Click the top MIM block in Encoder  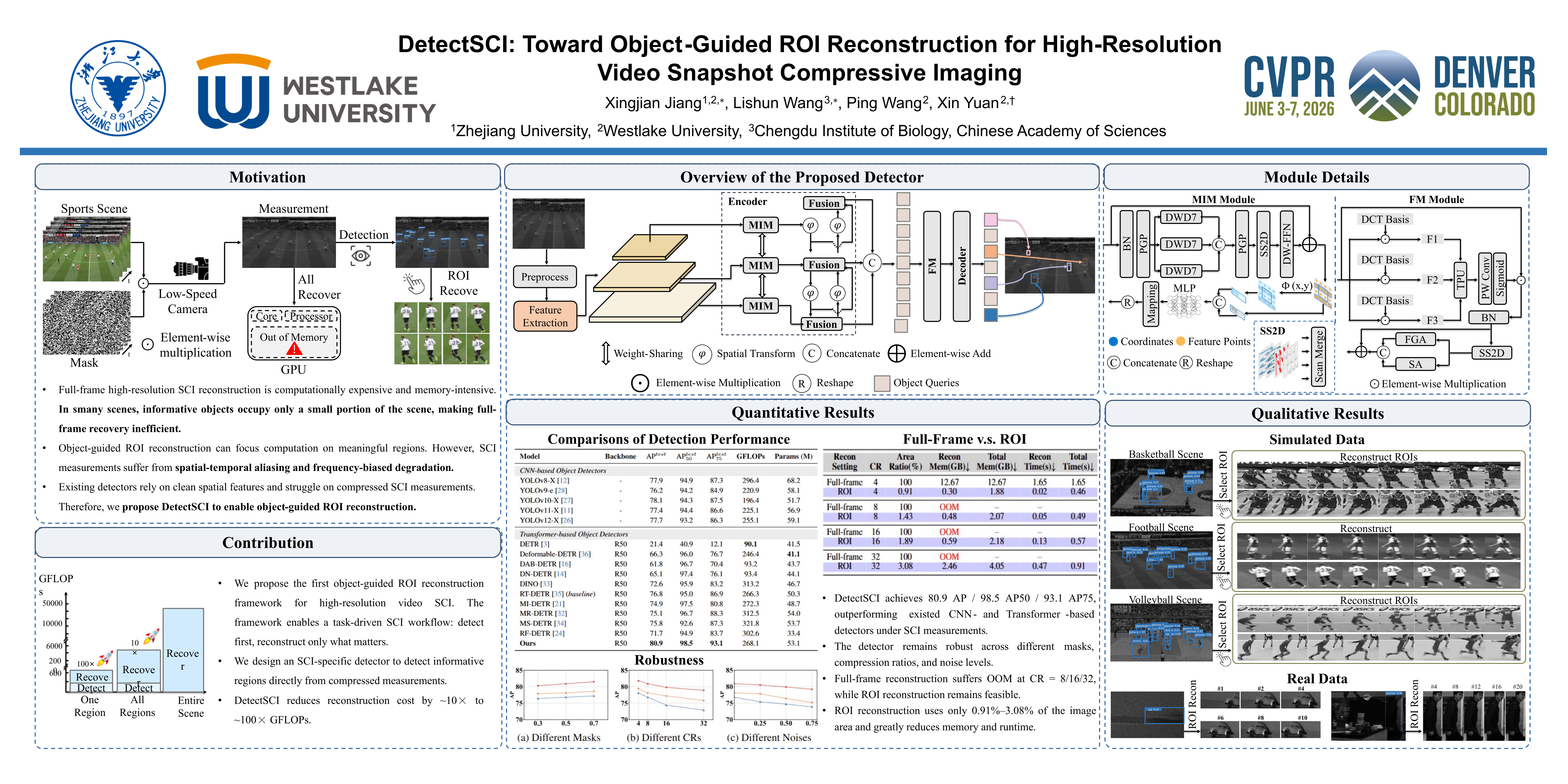point(761,225)
